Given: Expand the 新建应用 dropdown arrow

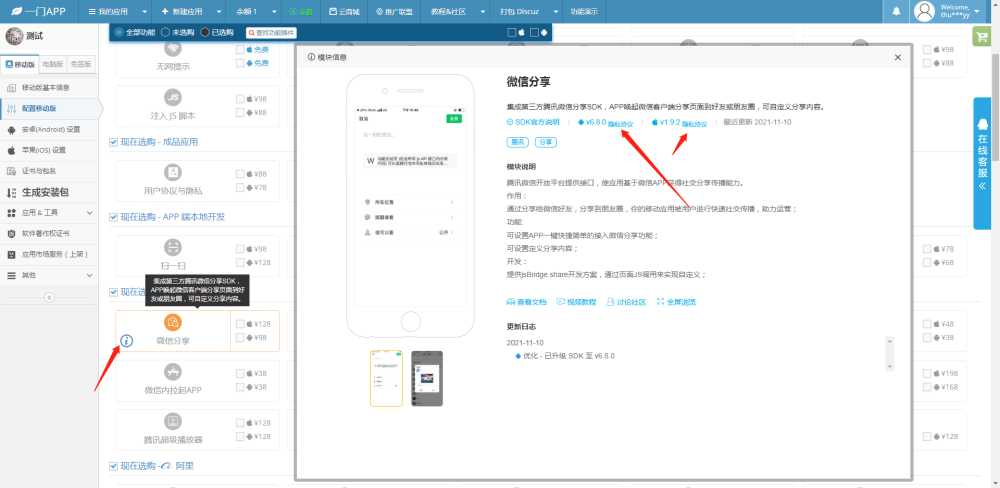Looking at the screenshot, I should pyautogui.click(x=219, y=11).
